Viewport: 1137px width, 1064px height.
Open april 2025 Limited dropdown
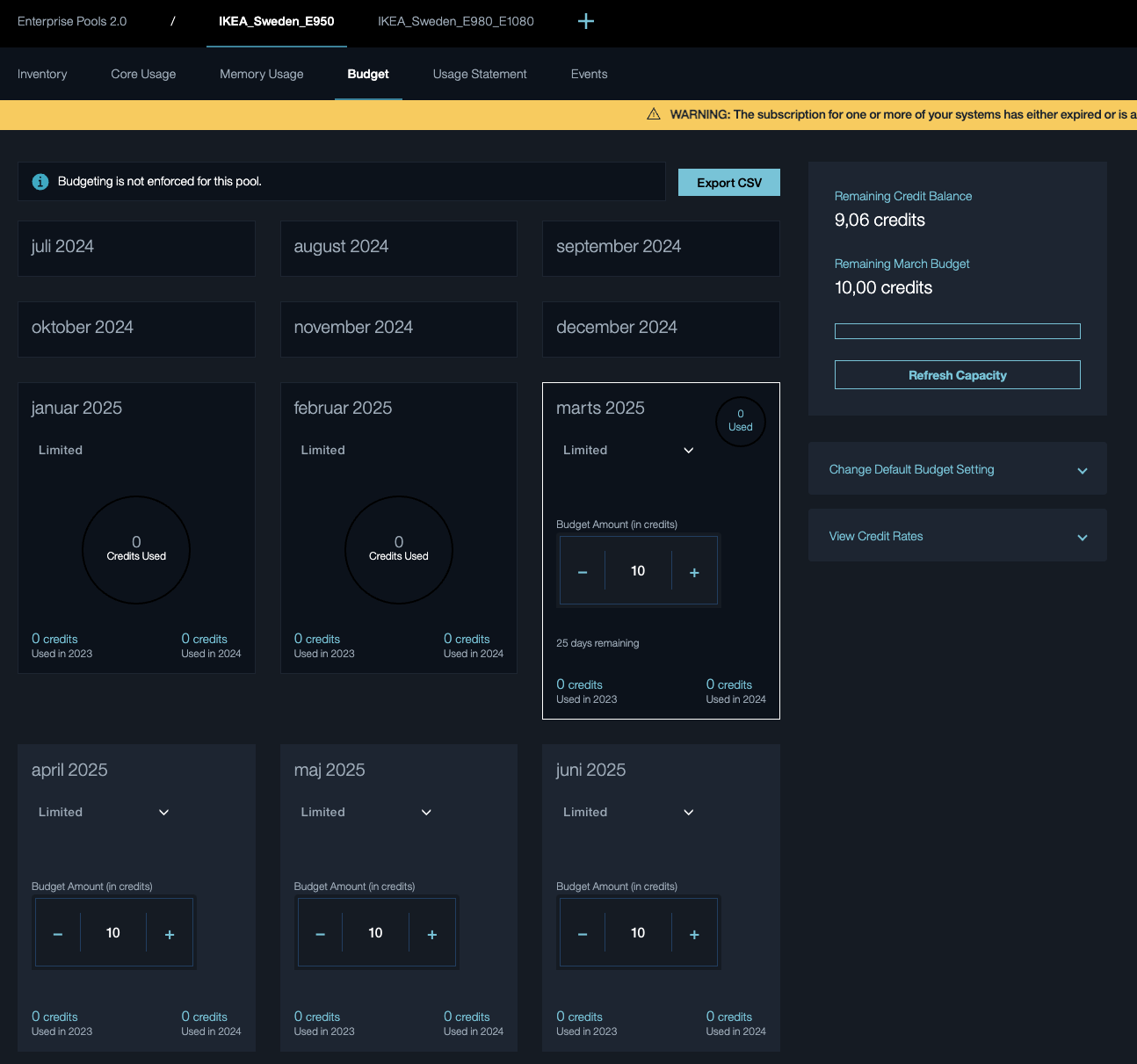[x=104, y=812]
